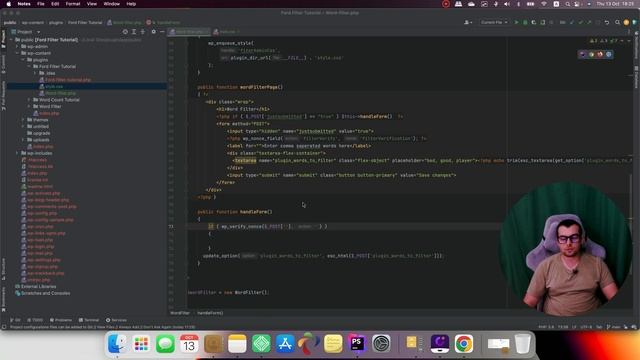640x360 pixels.
Task: Open the Terminal tool window
Action: click(89, 320)
